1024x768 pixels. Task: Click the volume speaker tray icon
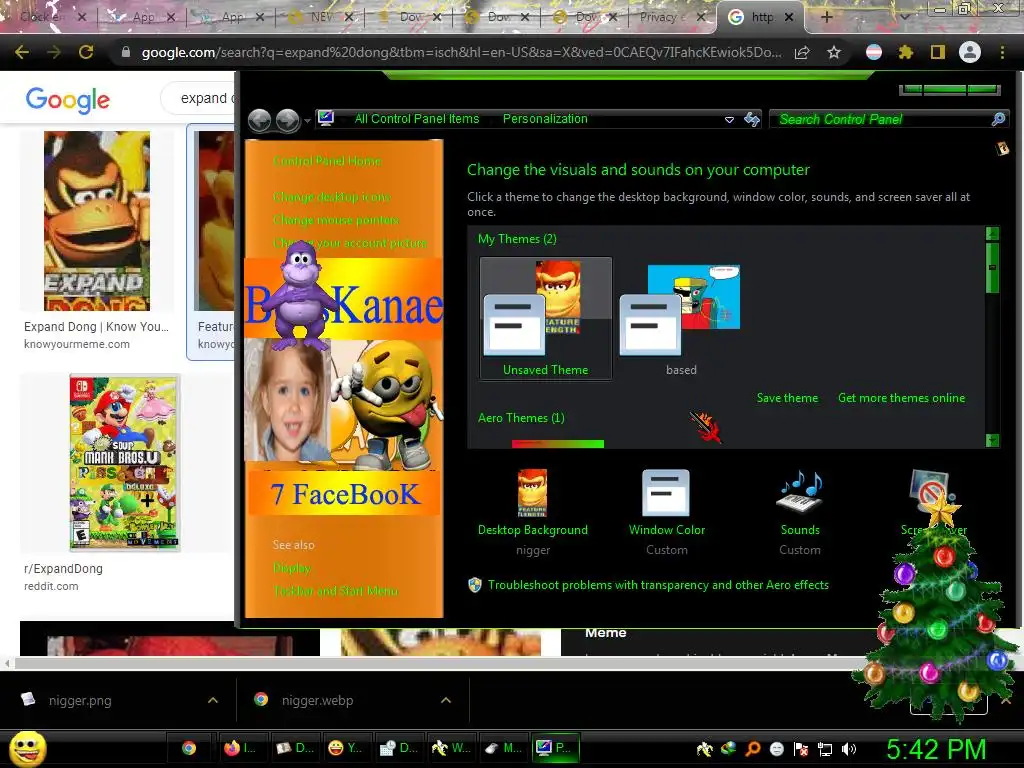pos(849,749)
